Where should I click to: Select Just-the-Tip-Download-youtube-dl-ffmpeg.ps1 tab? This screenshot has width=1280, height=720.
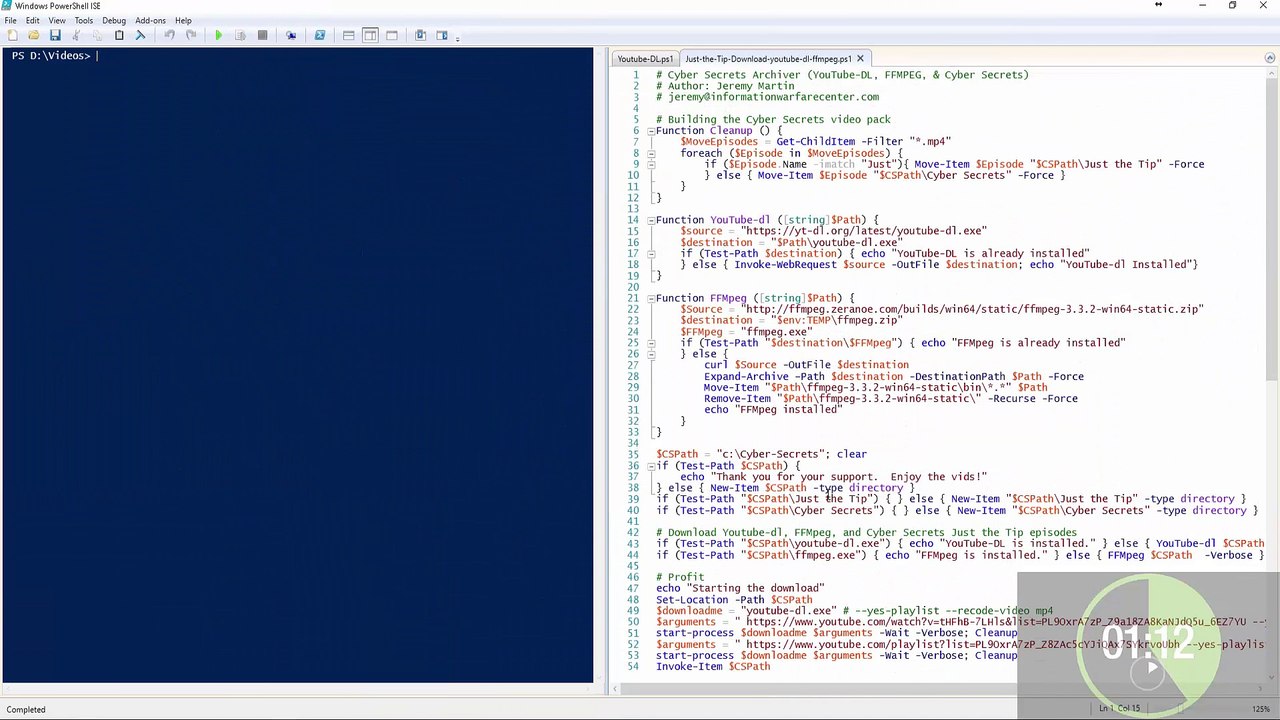coord(768,59)
